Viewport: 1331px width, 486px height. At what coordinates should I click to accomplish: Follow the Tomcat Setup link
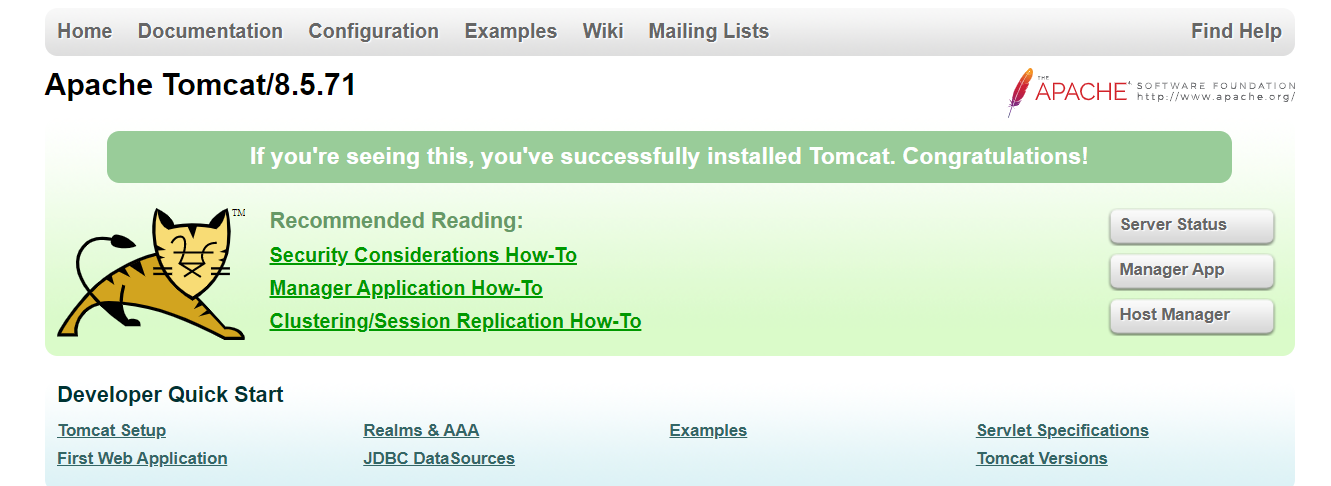point(112,430)
